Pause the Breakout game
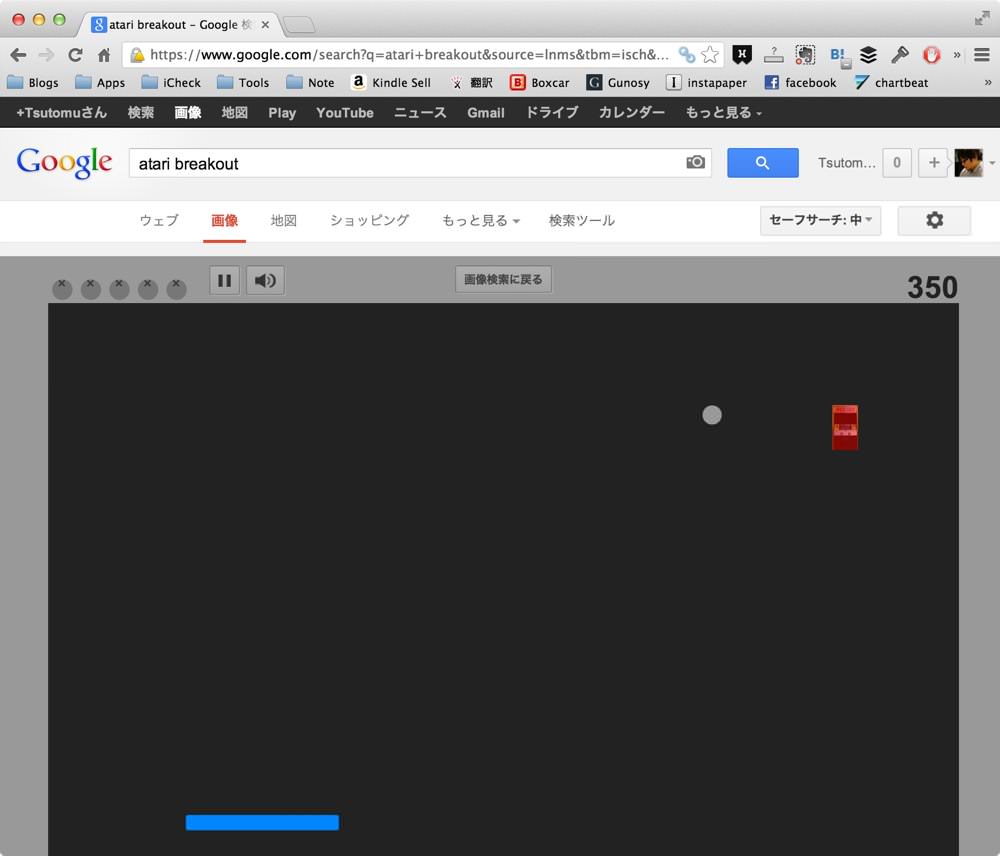 pos(224,281)
